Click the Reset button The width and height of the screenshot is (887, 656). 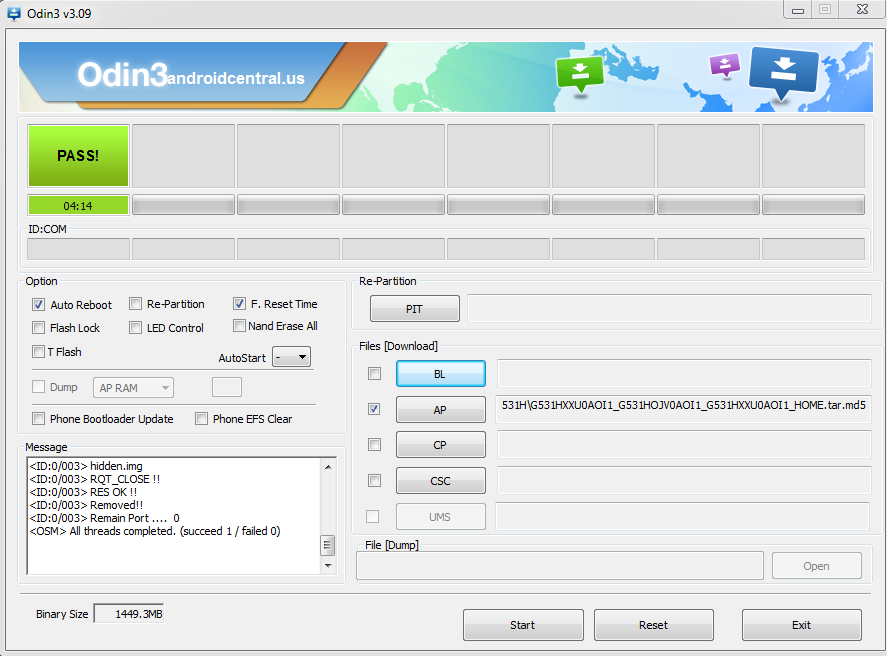pos(653,625)
